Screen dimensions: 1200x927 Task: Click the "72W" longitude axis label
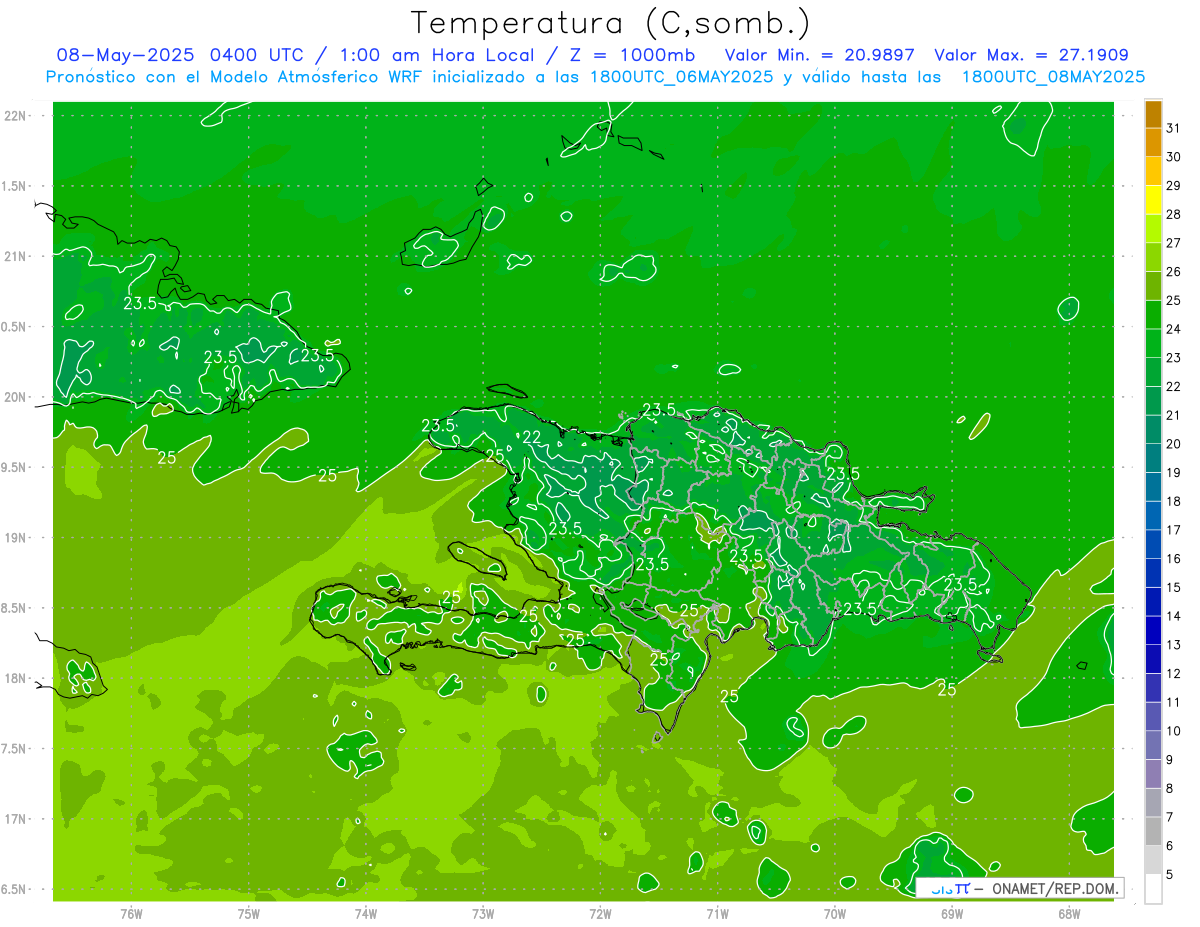pyautogui.click(x=600, y=913)
